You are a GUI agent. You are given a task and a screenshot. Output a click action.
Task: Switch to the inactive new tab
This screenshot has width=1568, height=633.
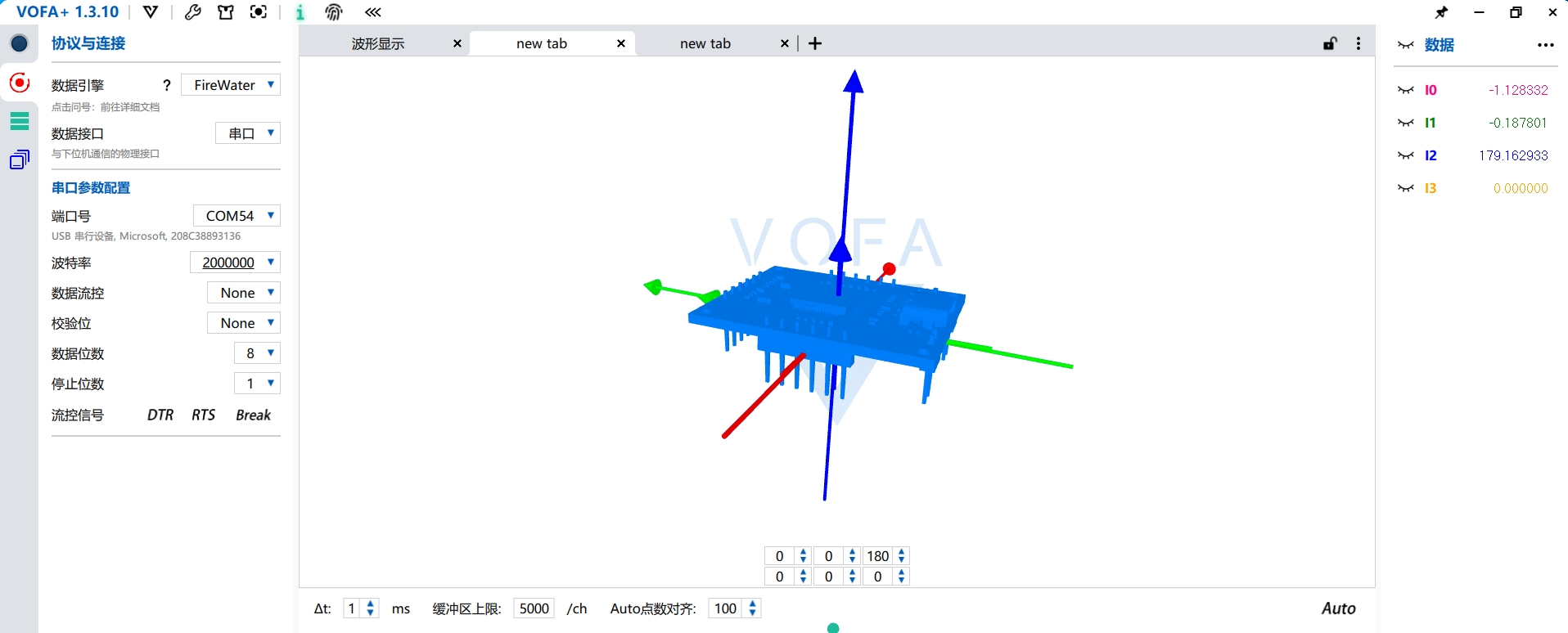coord(705,43)
